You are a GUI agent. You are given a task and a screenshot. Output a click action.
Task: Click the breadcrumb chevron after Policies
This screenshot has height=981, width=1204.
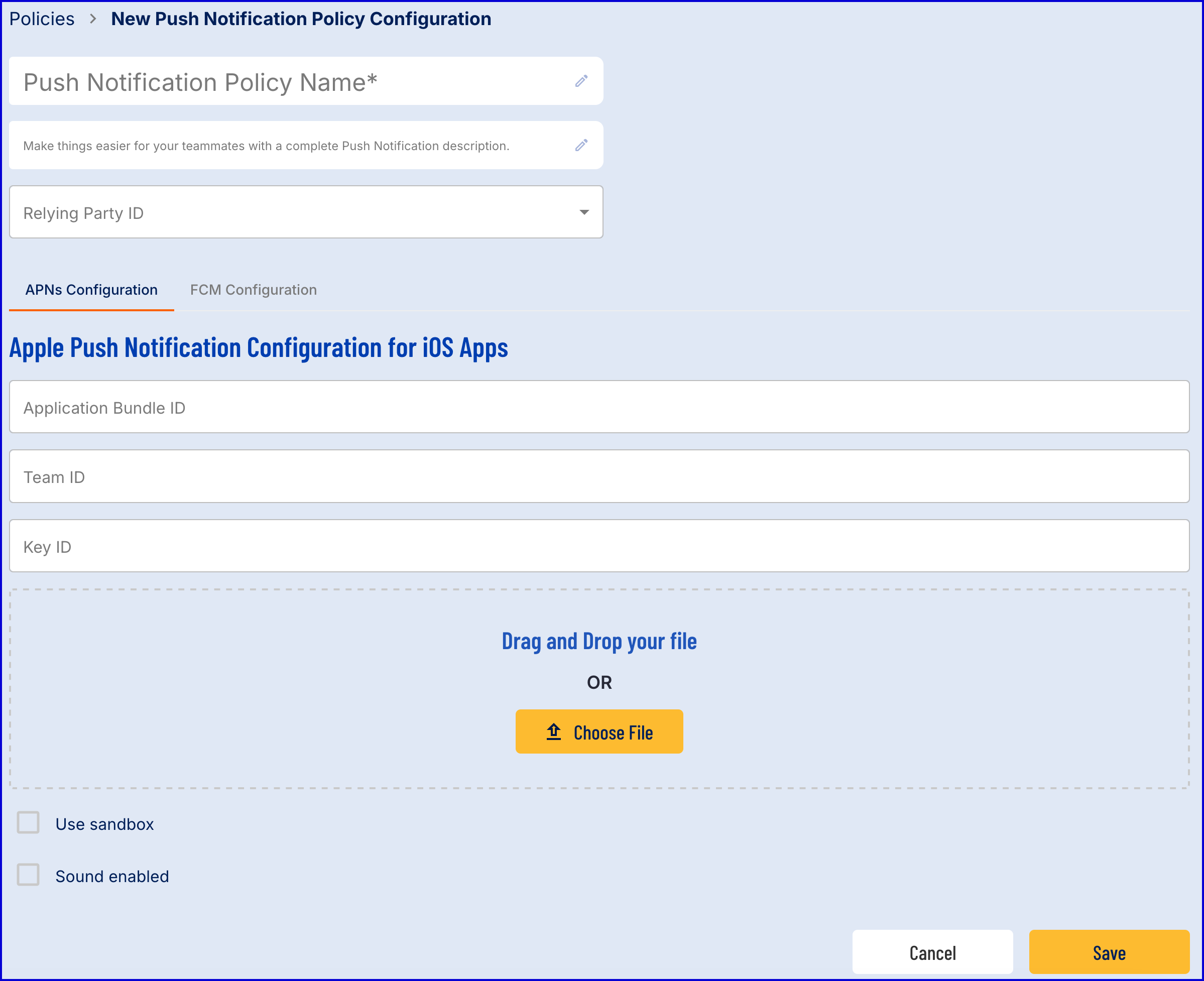pyautogui.click(x=93, y=19)
